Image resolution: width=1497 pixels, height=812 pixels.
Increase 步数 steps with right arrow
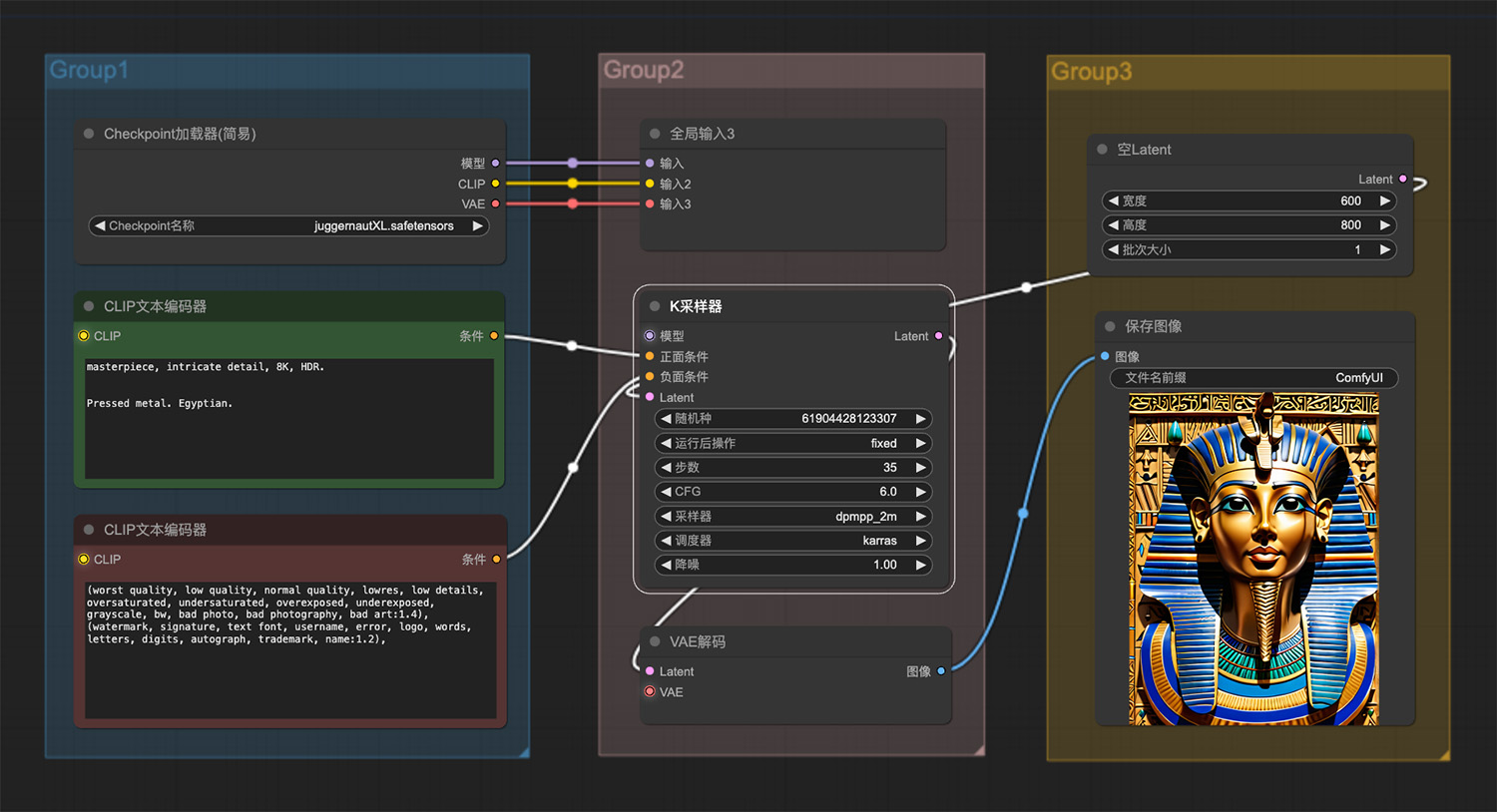click(x=921, y=467)
